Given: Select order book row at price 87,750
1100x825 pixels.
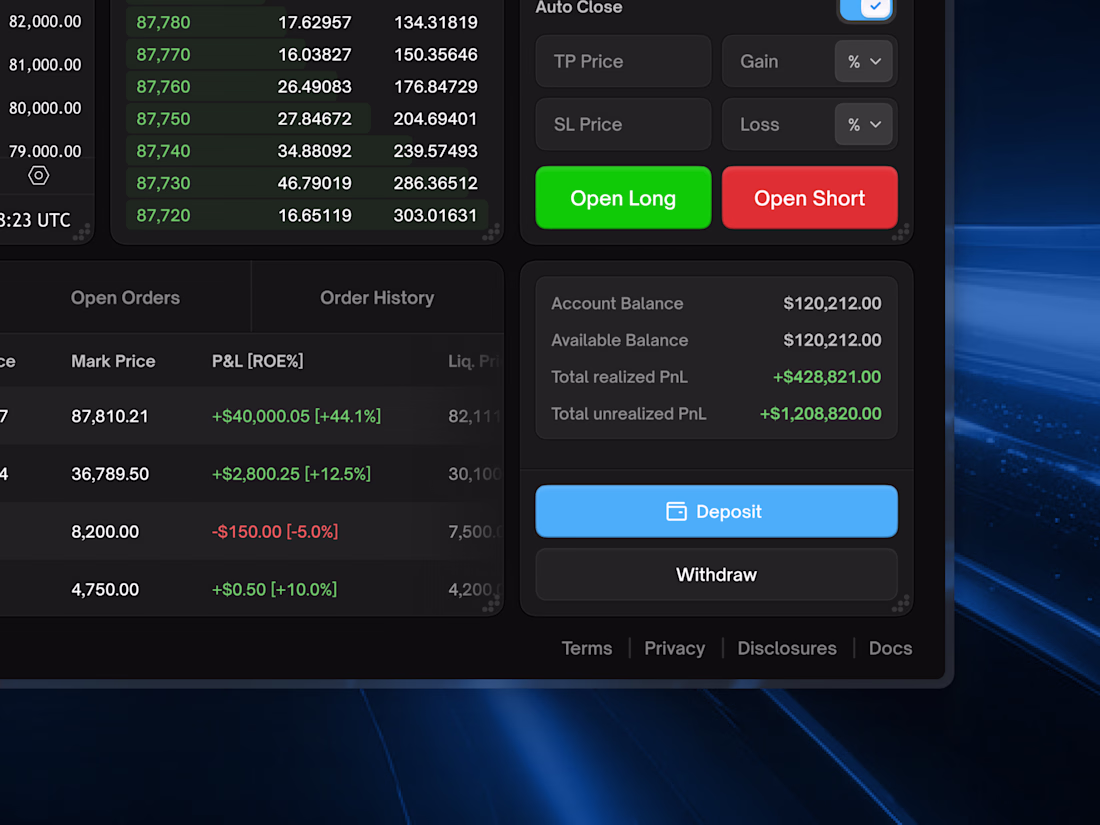Looking at the screenshot, I should click(x=307, y=119).
